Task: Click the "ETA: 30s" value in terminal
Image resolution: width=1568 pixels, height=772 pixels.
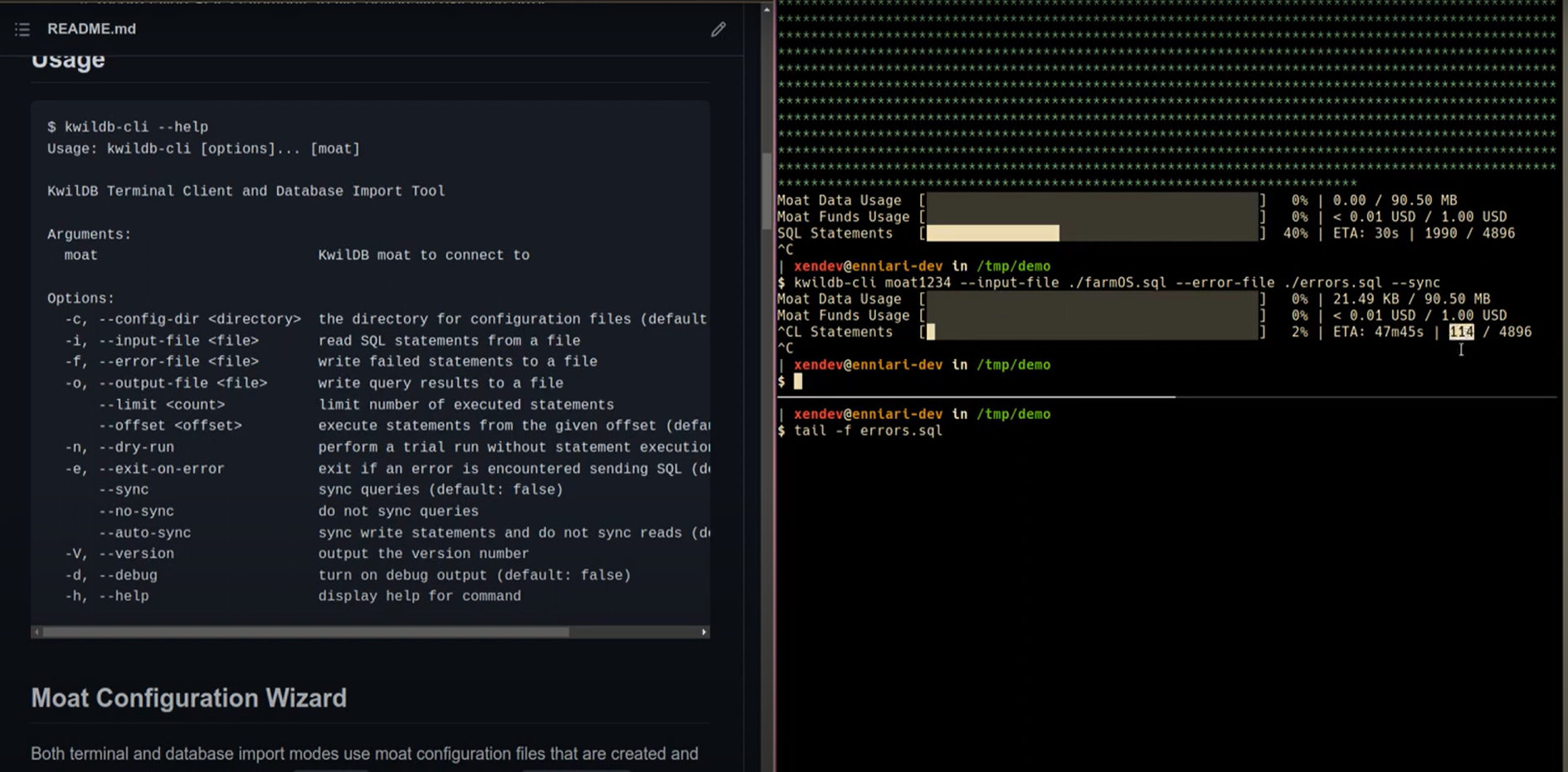Action: pos(1366,233)
